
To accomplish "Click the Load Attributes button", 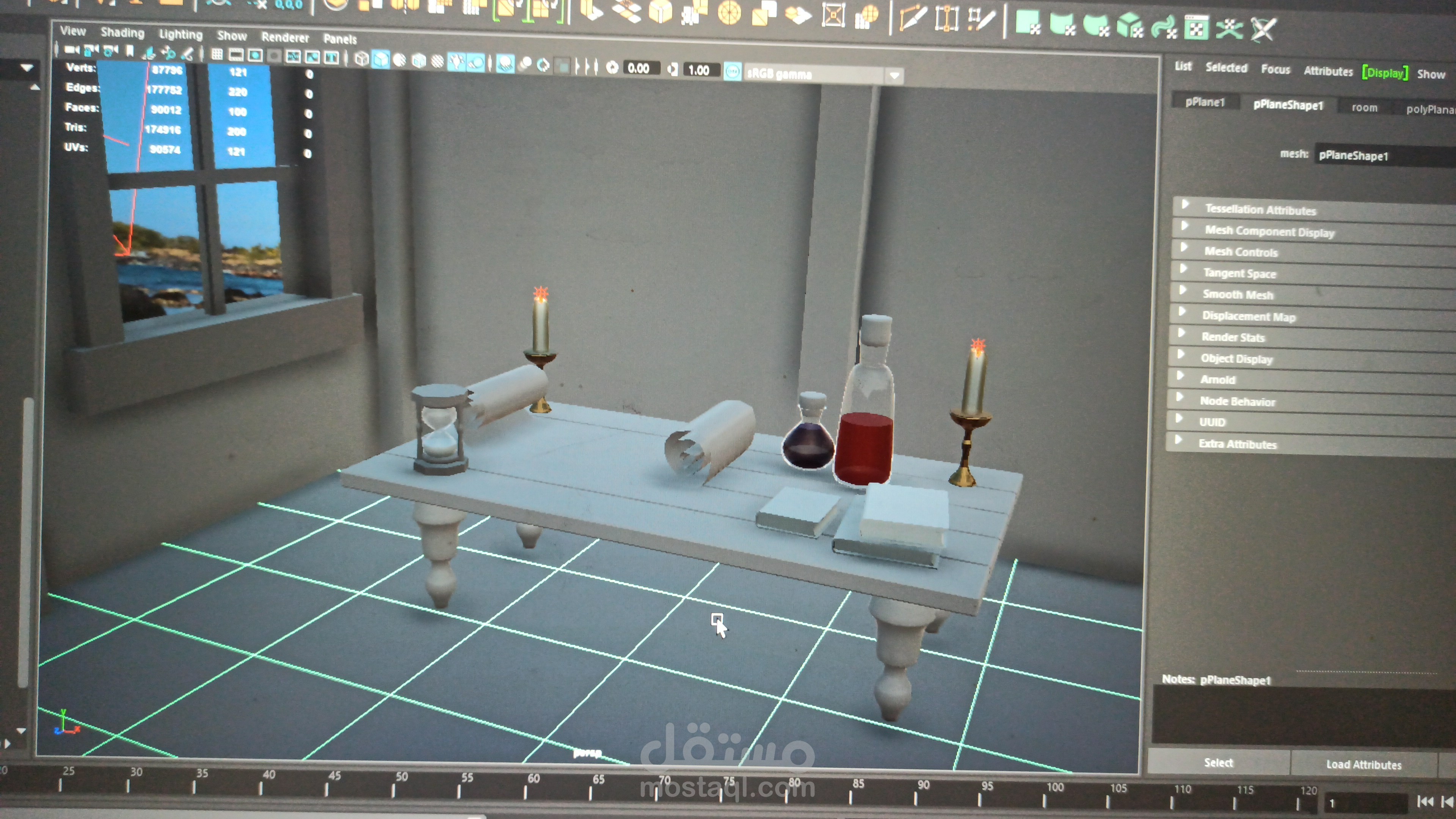I will [x=1363, y=764].
